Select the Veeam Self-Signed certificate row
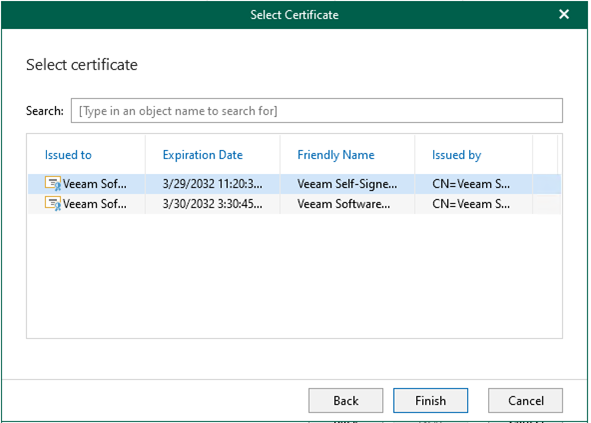 tap(294, 184)
